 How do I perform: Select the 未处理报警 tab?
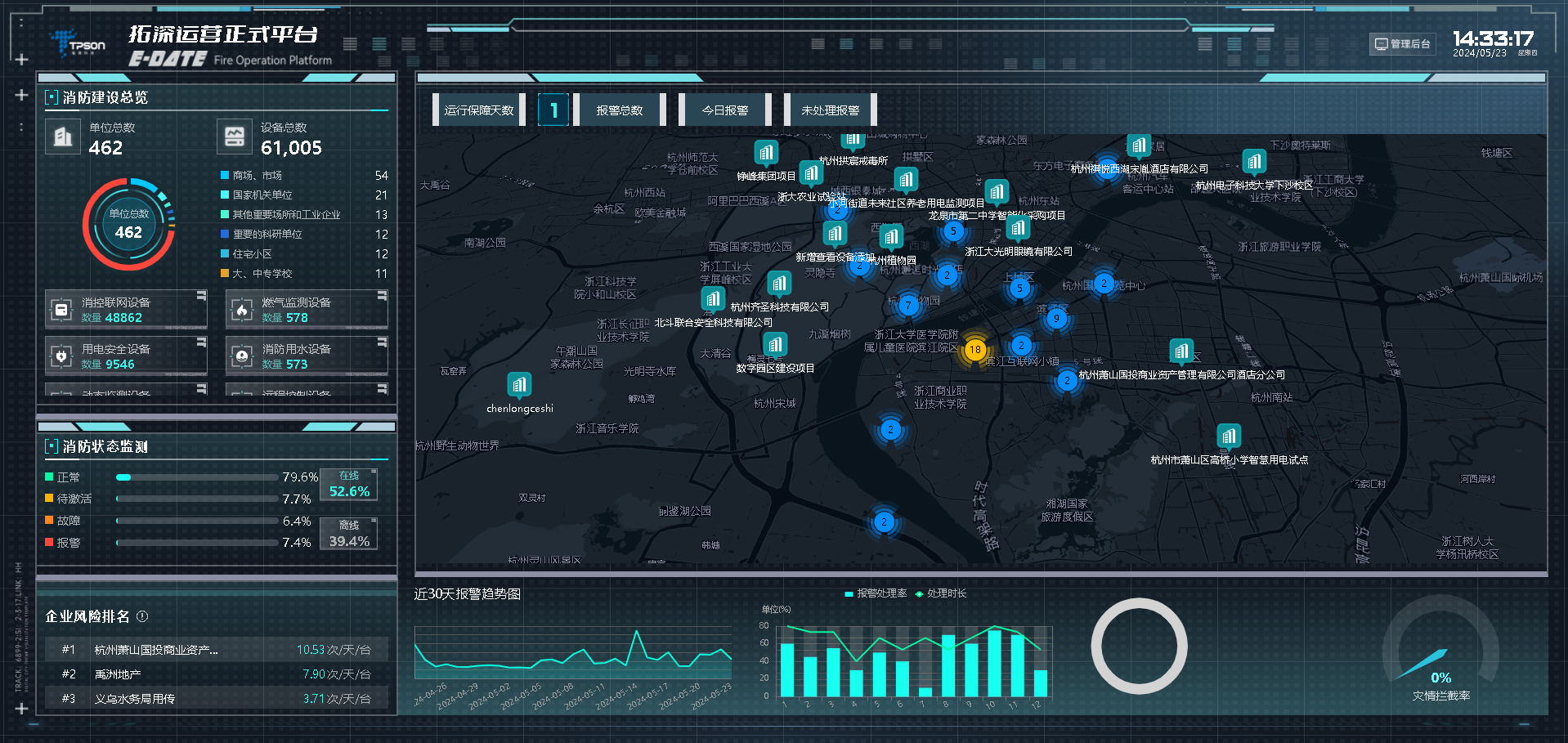pos(831,110)
